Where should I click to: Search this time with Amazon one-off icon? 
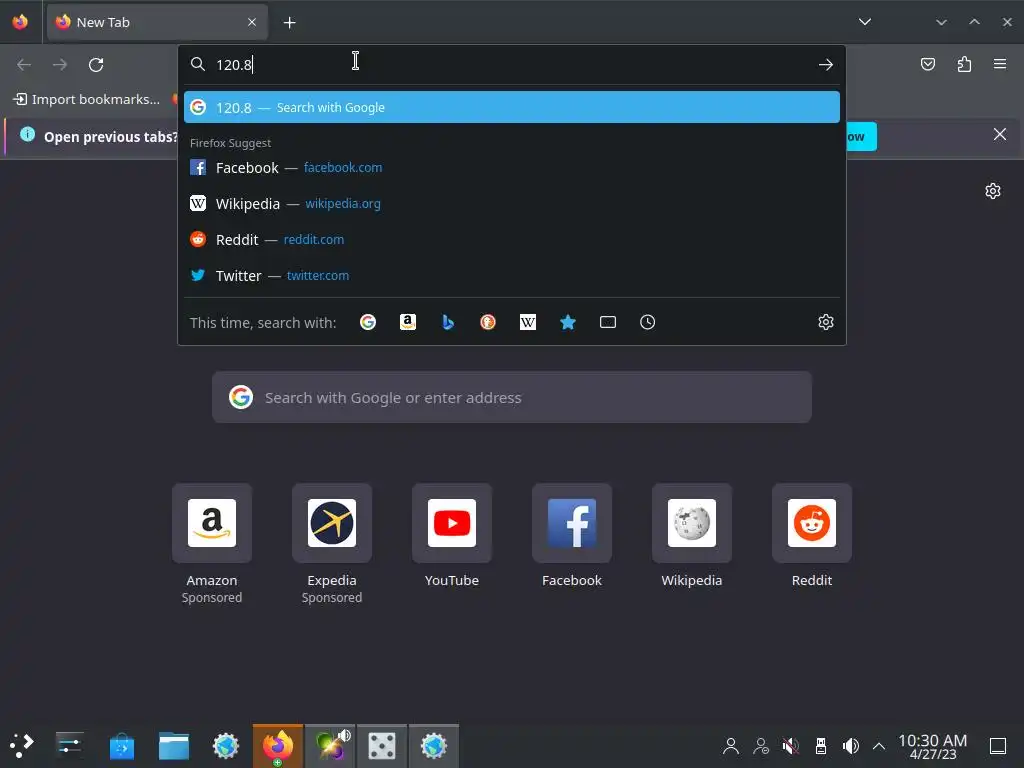(x=408, y=322)
